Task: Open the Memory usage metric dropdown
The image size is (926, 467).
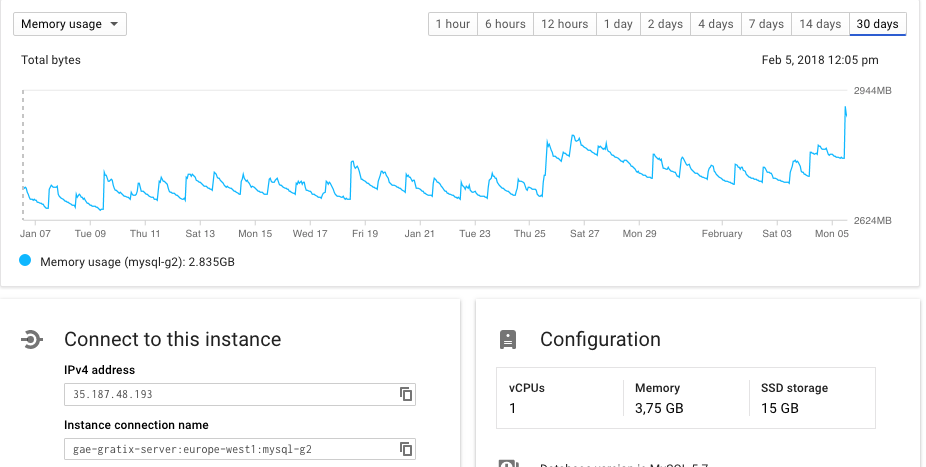Action: [x=70, y=24]
